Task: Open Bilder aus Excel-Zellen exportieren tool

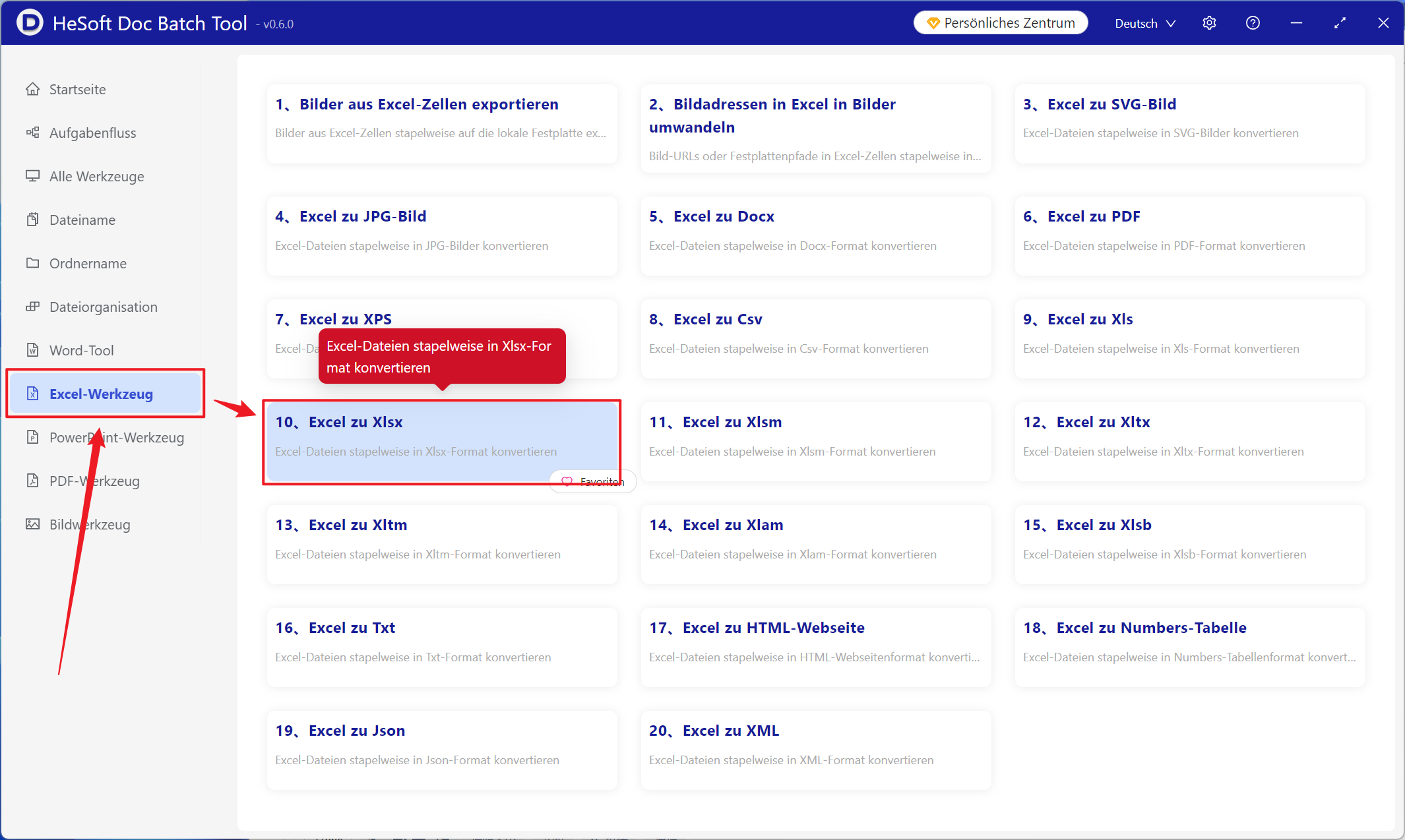Action: [x=442, y=123]
